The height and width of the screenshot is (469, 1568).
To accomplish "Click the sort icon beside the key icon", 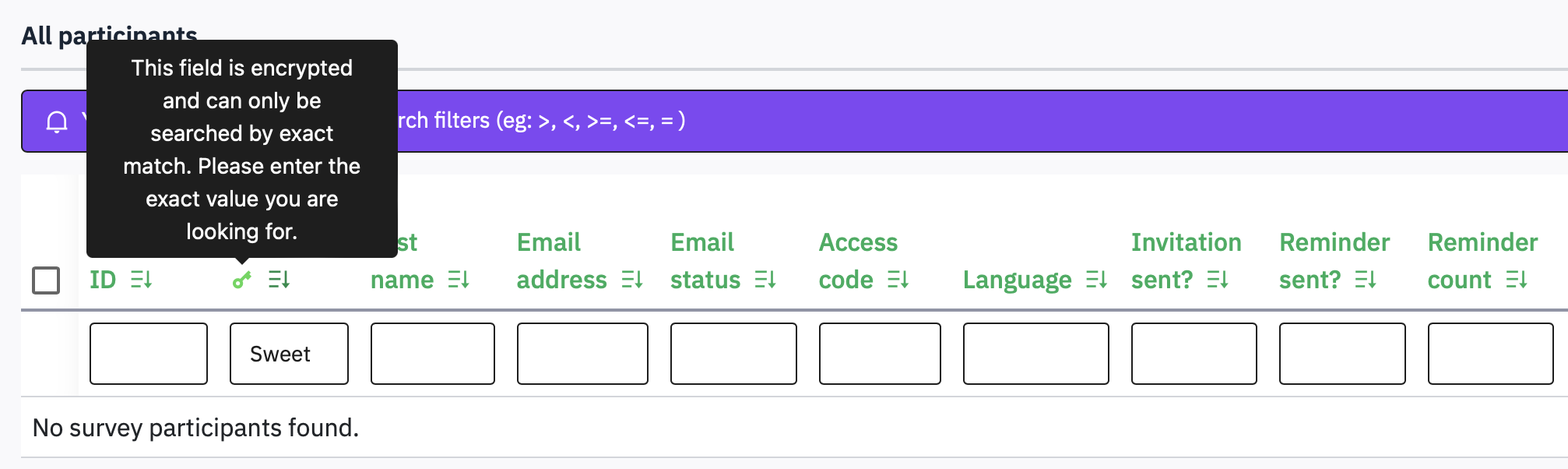I will point(279,280).
